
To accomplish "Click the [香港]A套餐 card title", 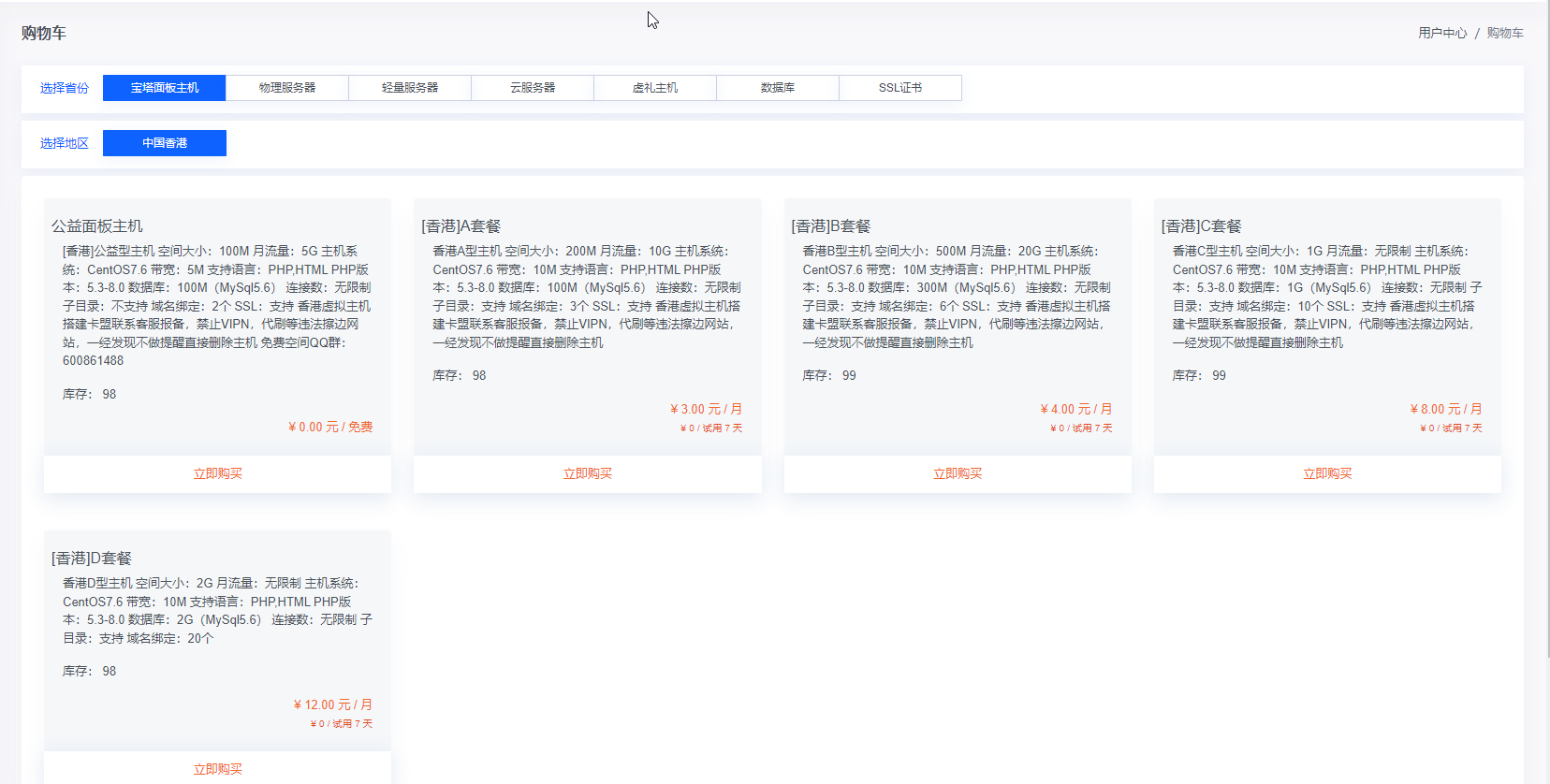I will point(461,226).
